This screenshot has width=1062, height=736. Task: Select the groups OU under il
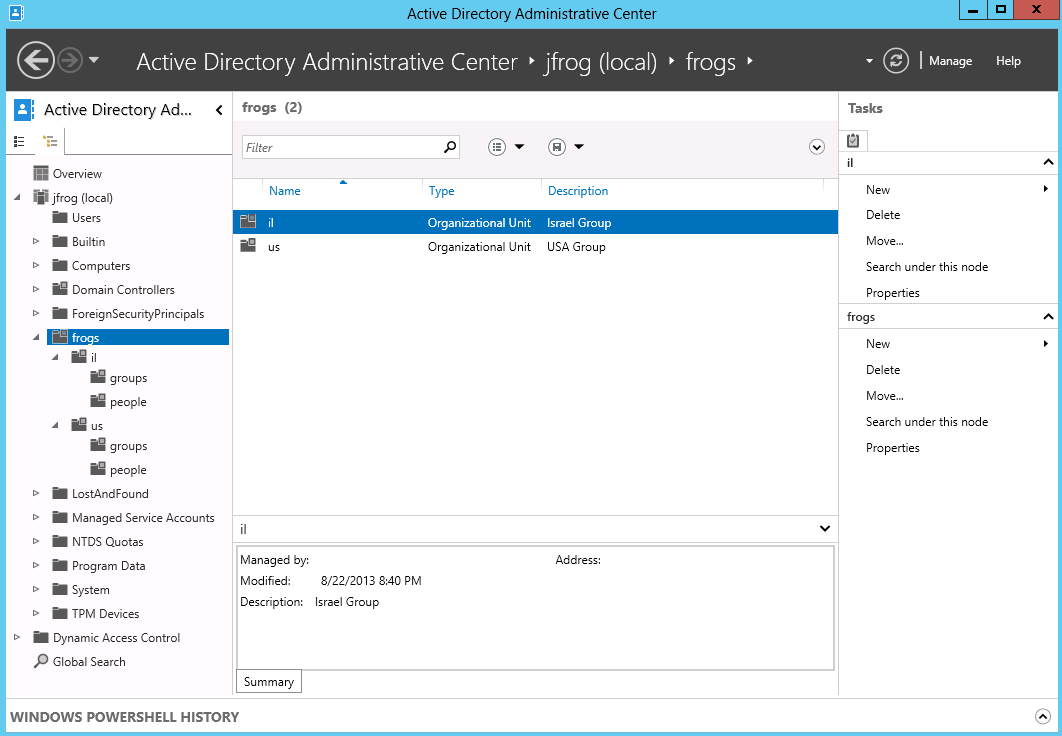point(128,378)
